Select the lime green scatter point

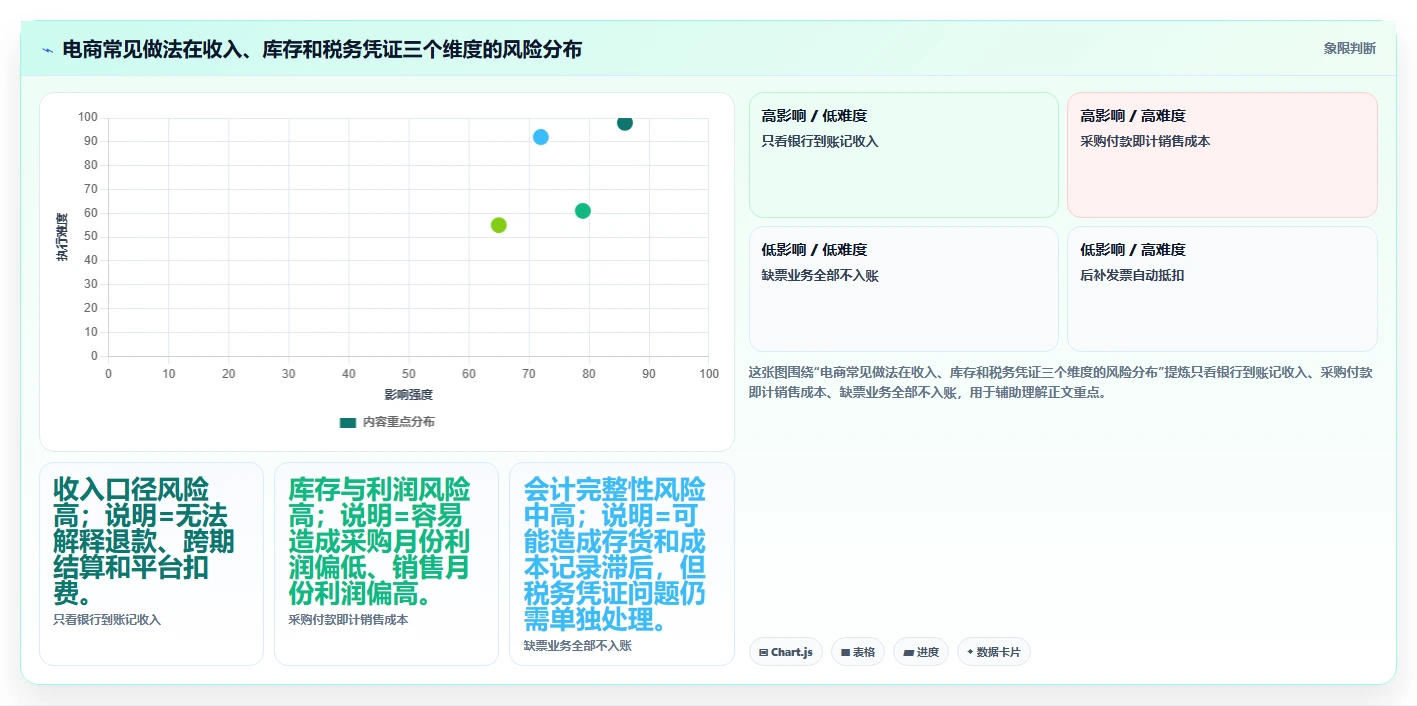click(x=499, y=225)
